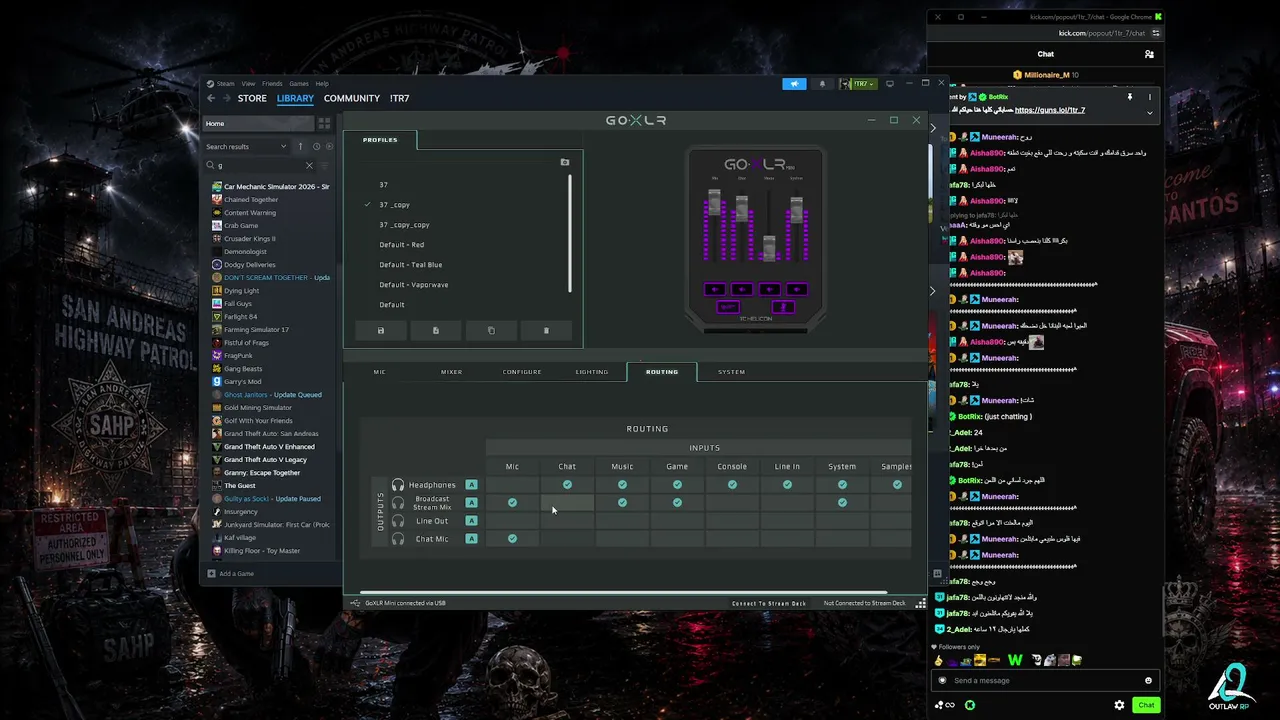Disable Game routing to Headphones

coord(677,485)
